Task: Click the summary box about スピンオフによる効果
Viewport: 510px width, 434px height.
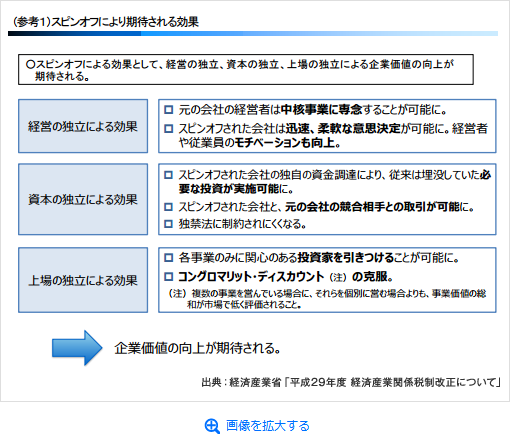Action: click(x=246, y=70)
